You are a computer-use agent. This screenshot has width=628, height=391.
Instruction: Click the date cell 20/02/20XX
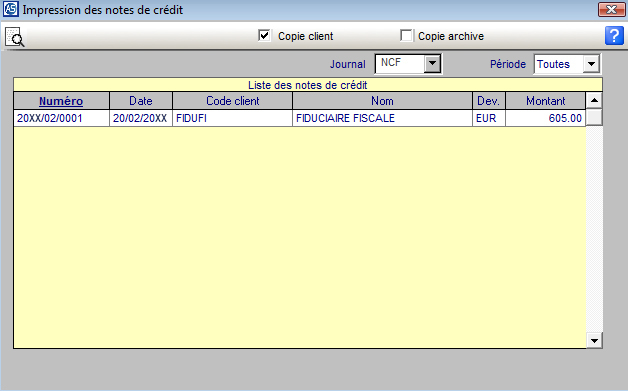pos(141,118)
